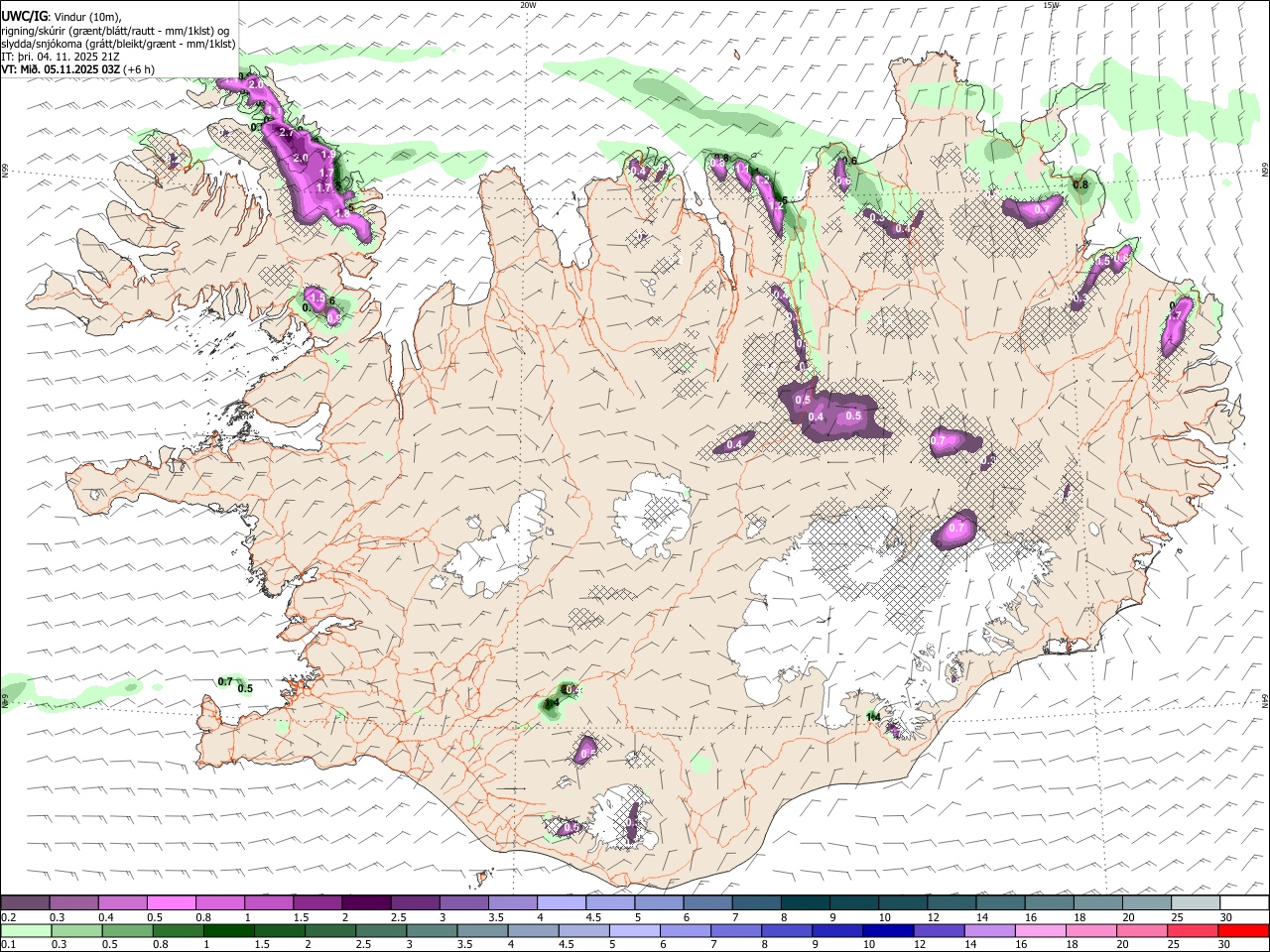Select the lavender 14 swatch in the lower legend row
The image size is (1270, 952).
coord(990,931)
